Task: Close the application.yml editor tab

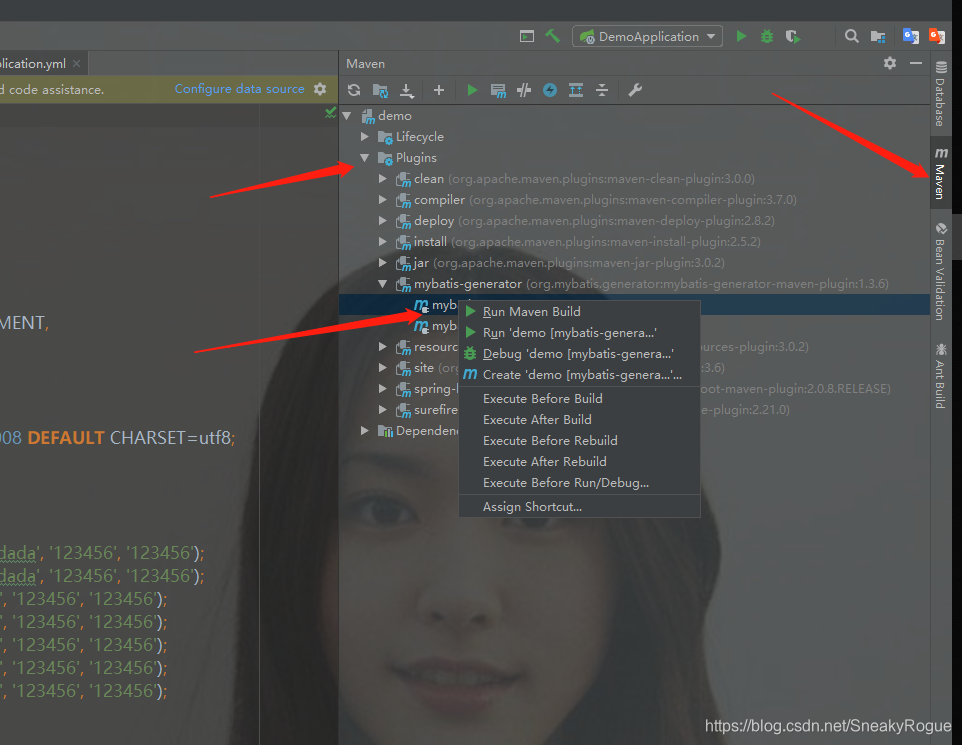Action: (76, 63)
